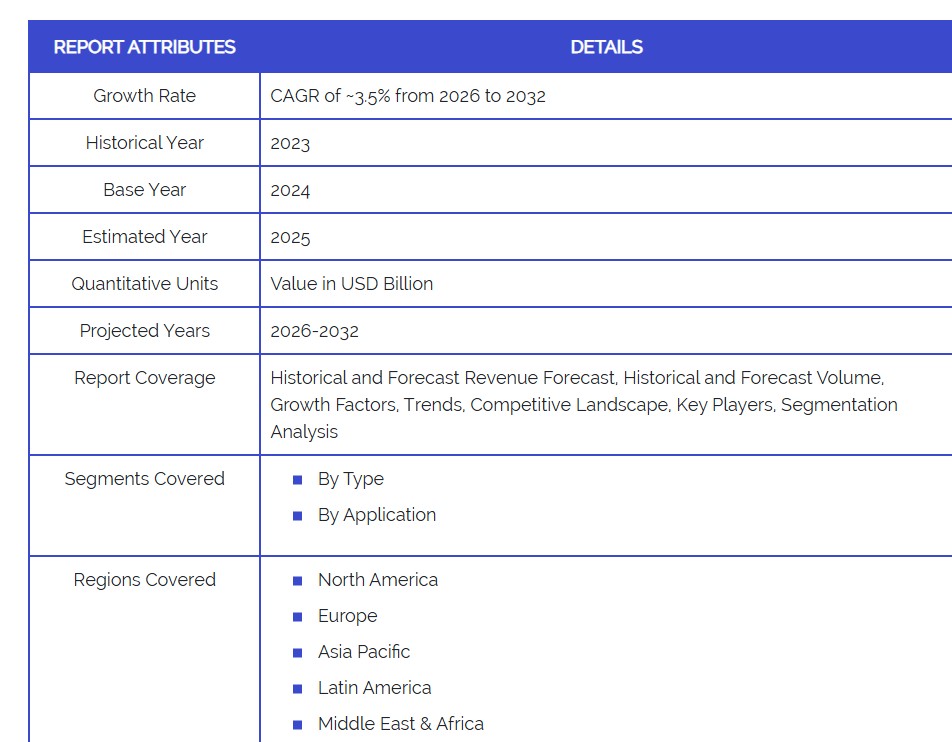Viewport: 952px width, 742px height.
Task: Click the CAGR of ~3.5% text
Action: pyautogui.click(x=407, y=96)
